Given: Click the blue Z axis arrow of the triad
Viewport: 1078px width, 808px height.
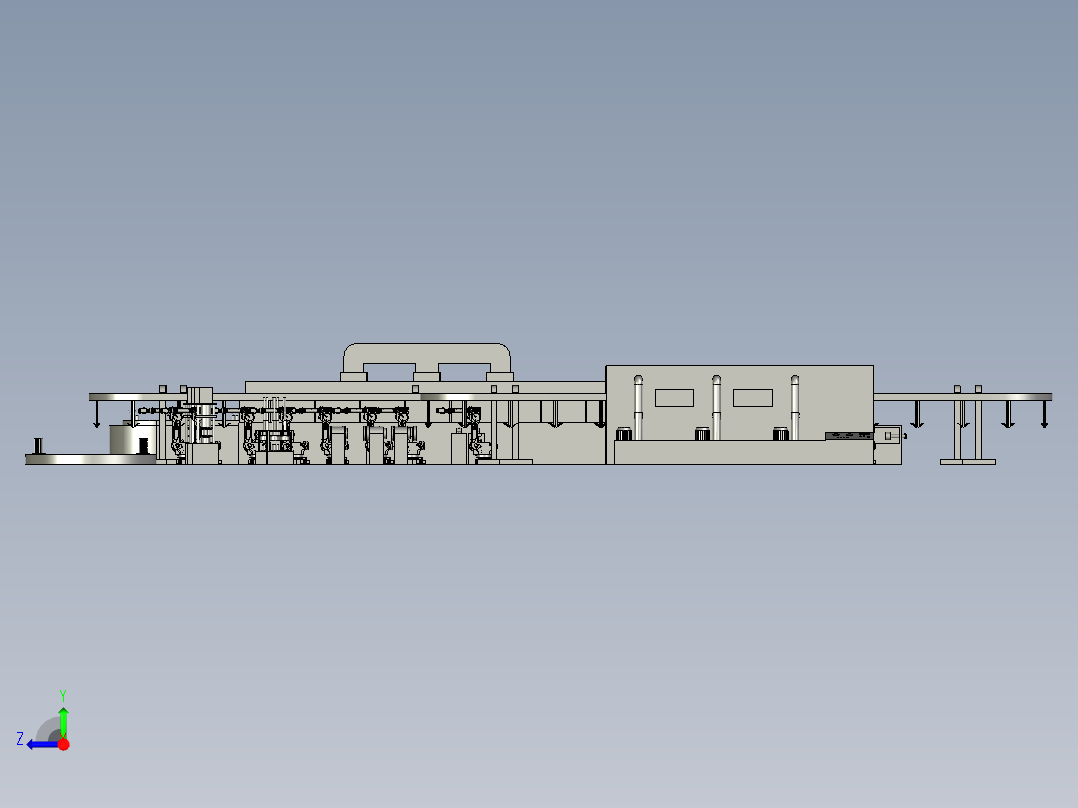Looking at the screenshot, I should coord(42,745).
